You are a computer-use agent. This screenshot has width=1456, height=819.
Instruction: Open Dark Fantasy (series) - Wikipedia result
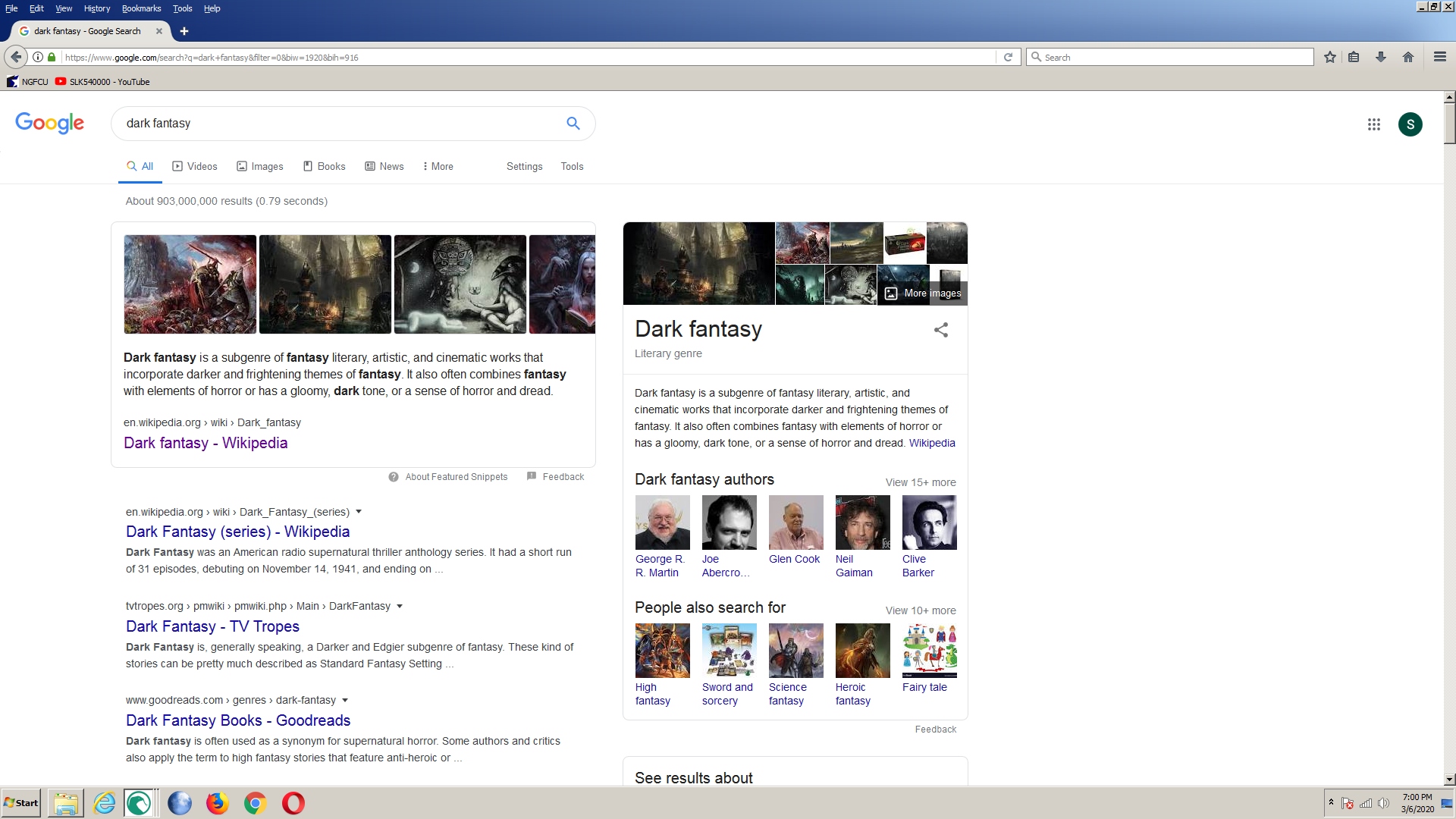tap(237, 532)
